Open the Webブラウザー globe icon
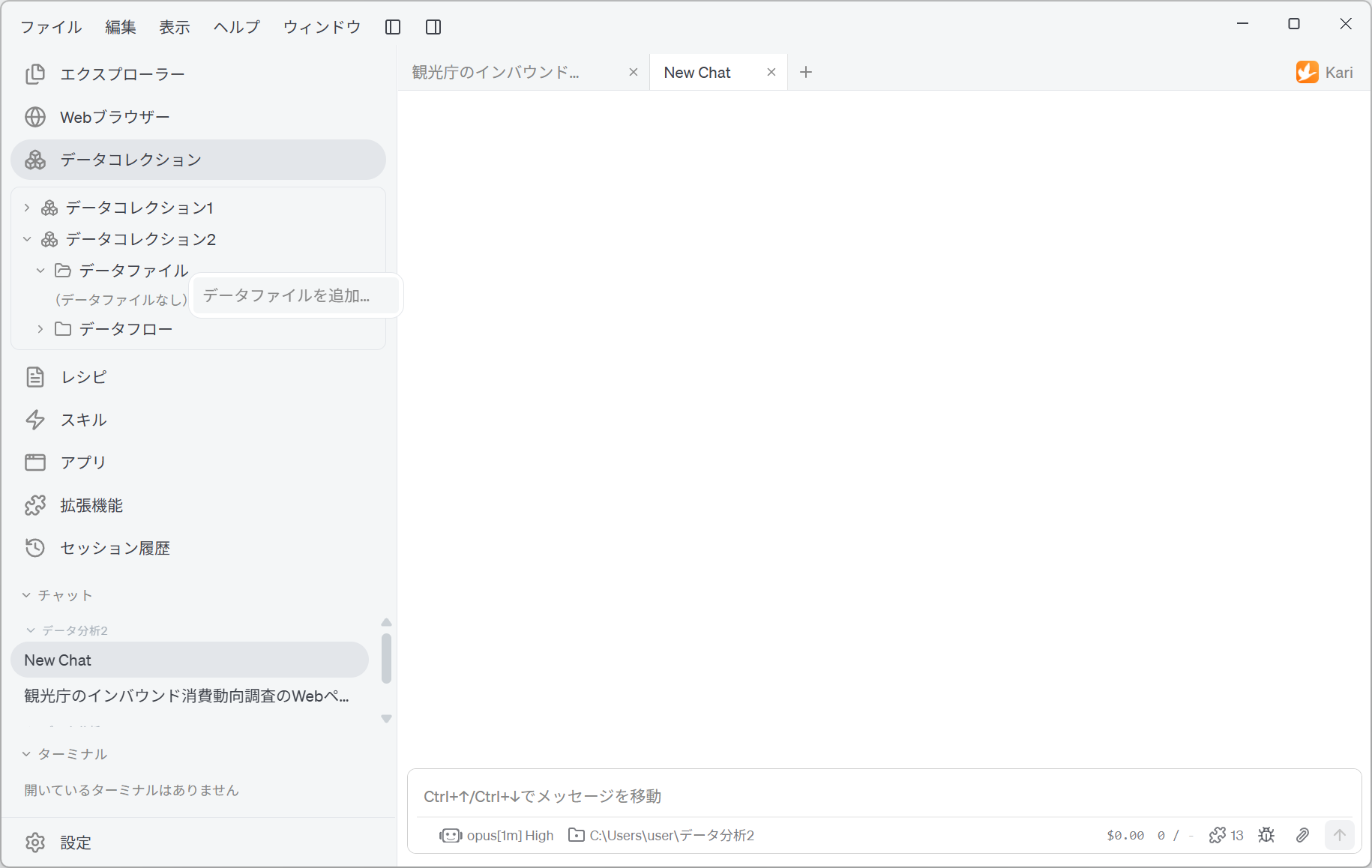1372x868 pixels. [x=35, y=117]
